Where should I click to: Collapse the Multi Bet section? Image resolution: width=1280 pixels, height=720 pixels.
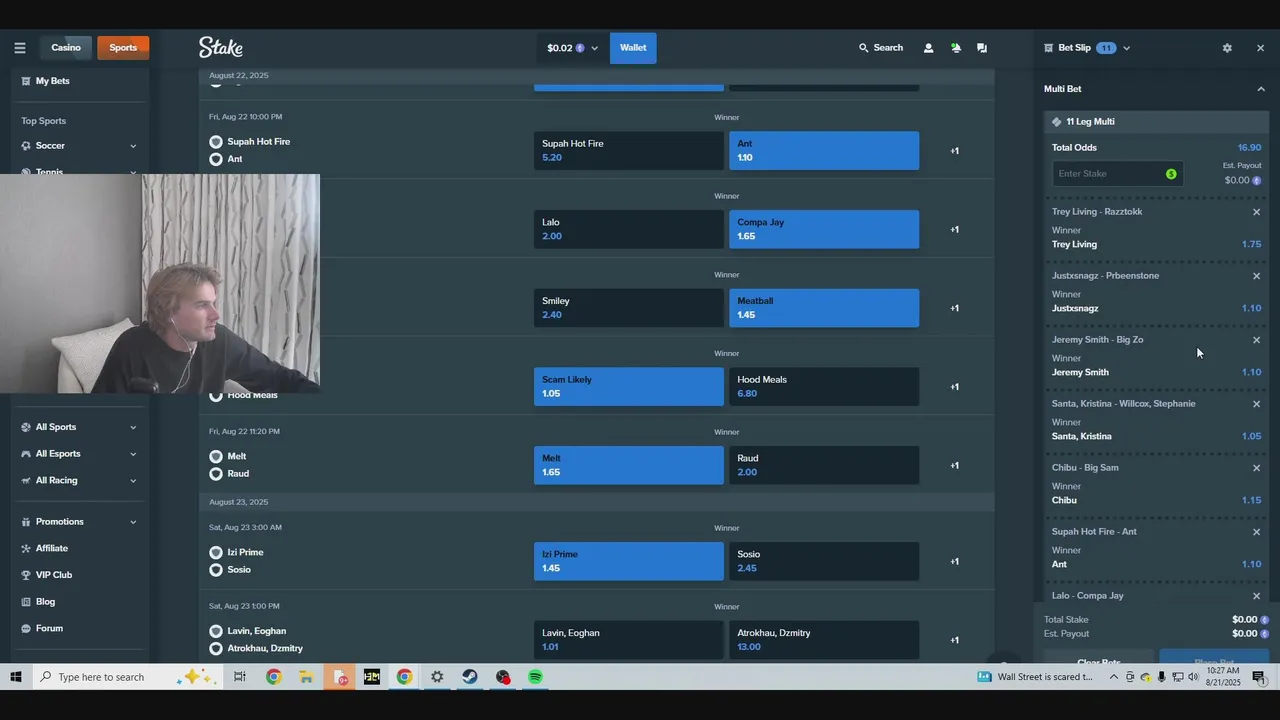[1260, 89]
